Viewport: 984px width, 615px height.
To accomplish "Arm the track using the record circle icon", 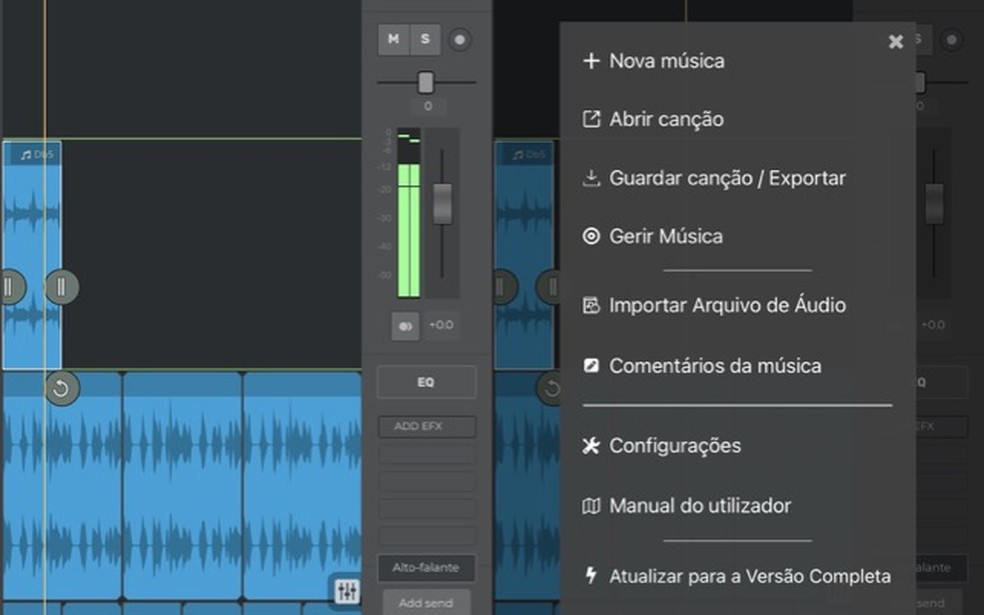I will coord(458,40).
